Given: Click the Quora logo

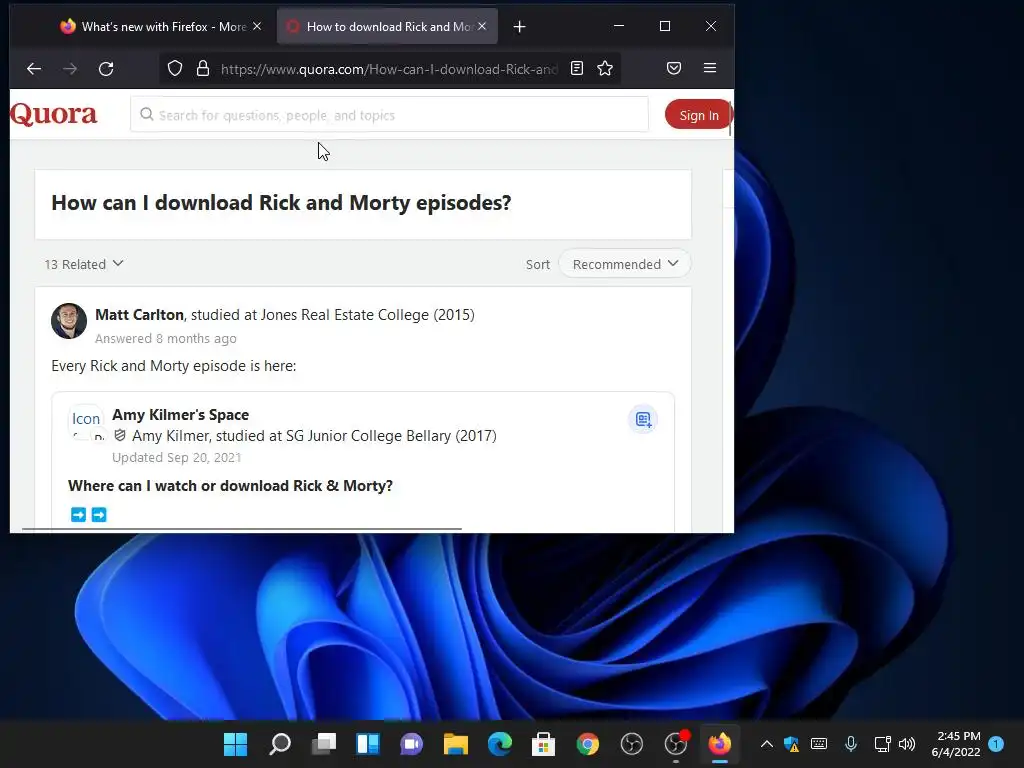Looking at the screenshot, I should 54,114.
